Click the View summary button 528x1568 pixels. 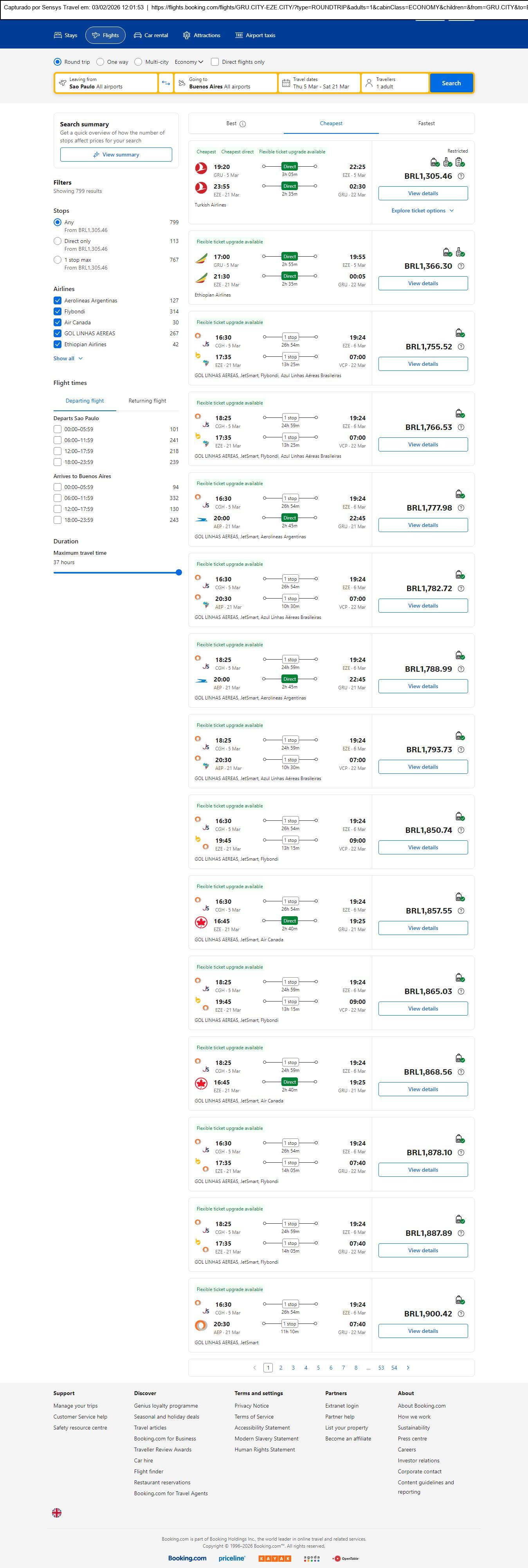[116, 155]
